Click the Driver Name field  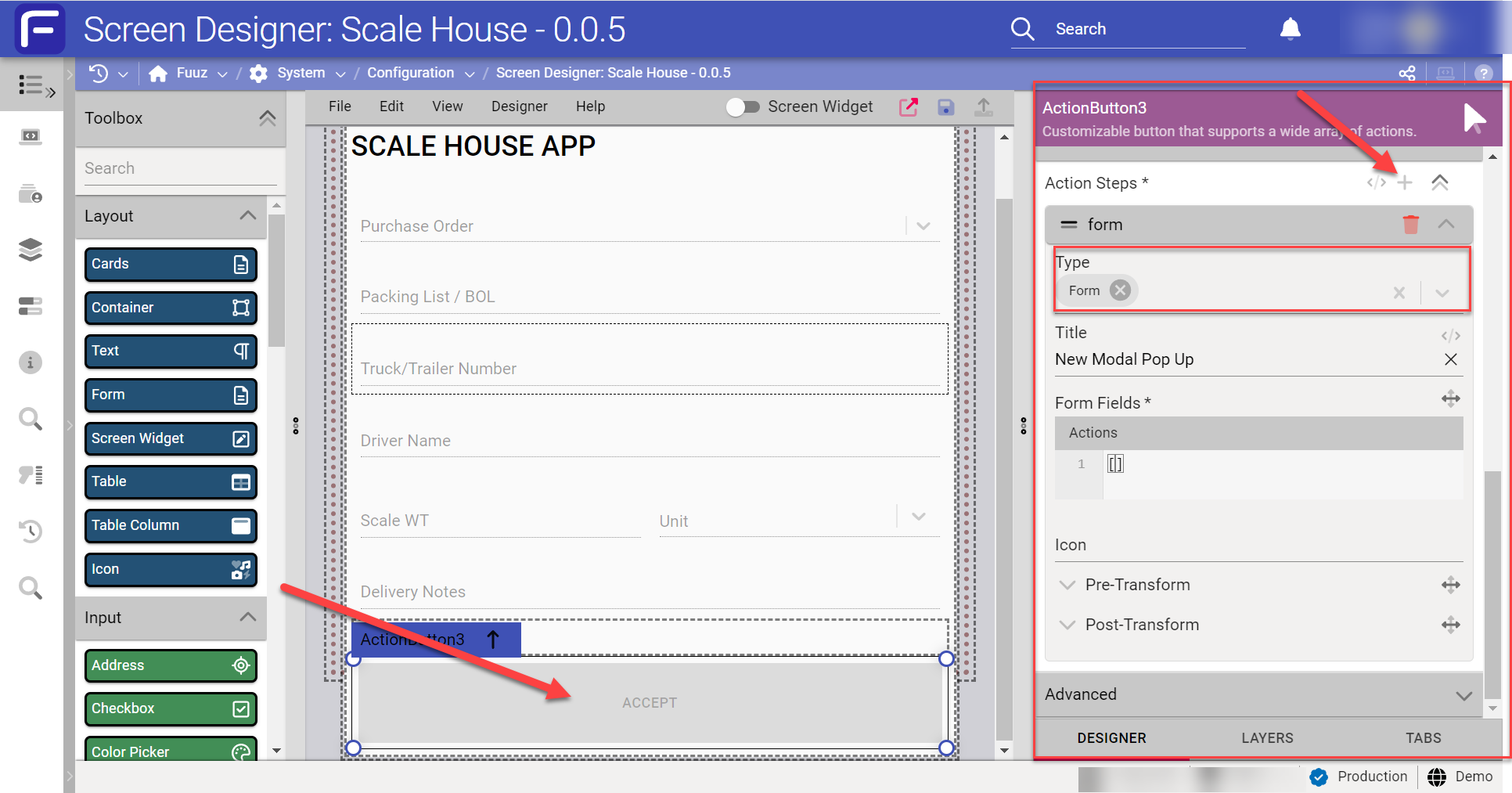(x=650, y=440)
